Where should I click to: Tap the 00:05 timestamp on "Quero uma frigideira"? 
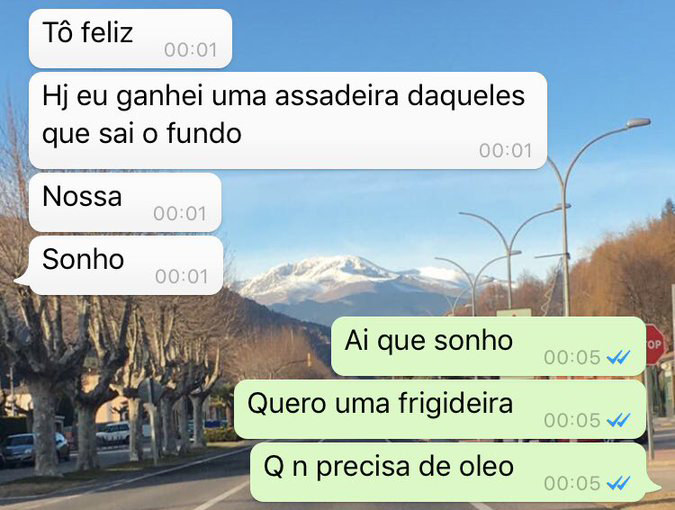point(572,420)
